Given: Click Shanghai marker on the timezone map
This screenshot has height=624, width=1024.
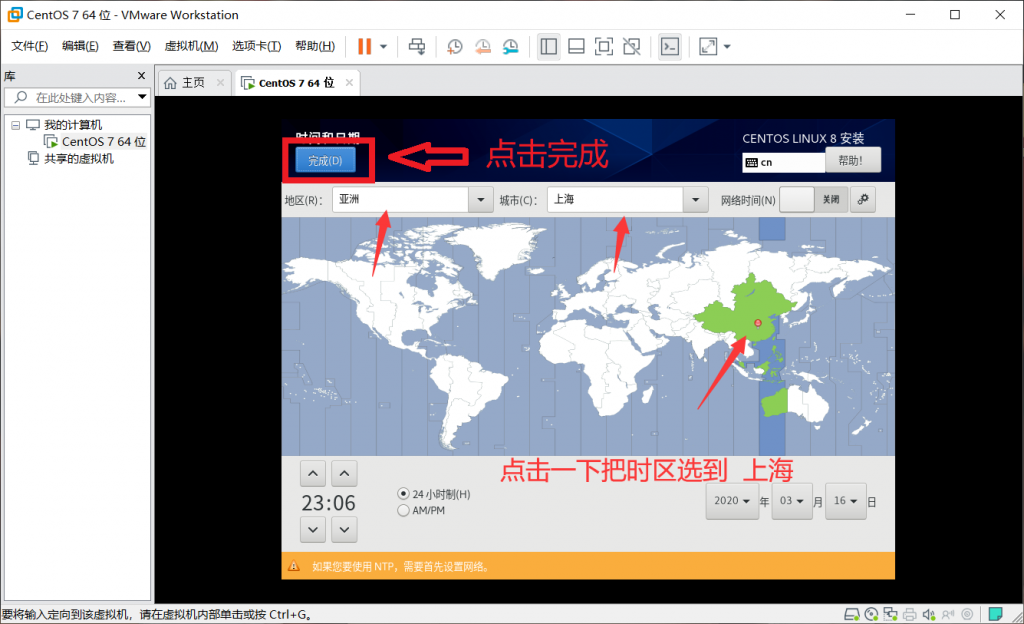Looking at the screenshot, I should [758, 323].
